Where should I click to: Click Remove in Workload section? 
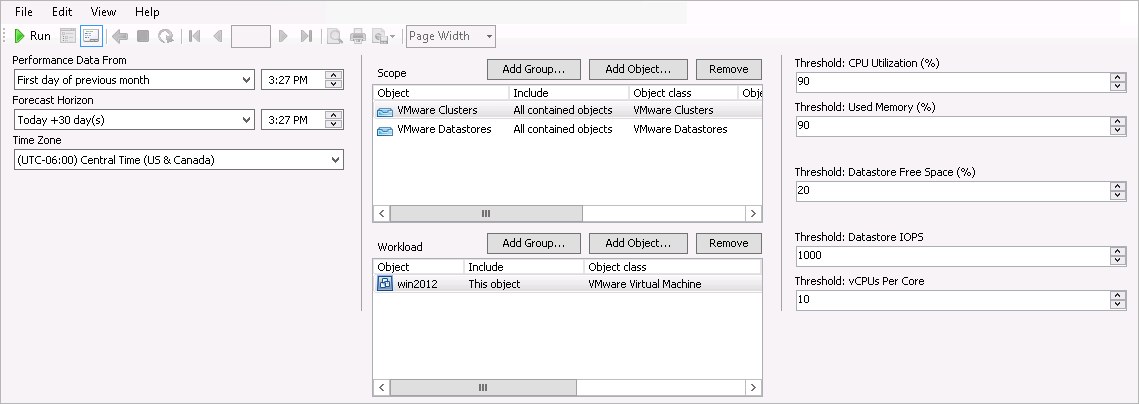coord(729,243)
